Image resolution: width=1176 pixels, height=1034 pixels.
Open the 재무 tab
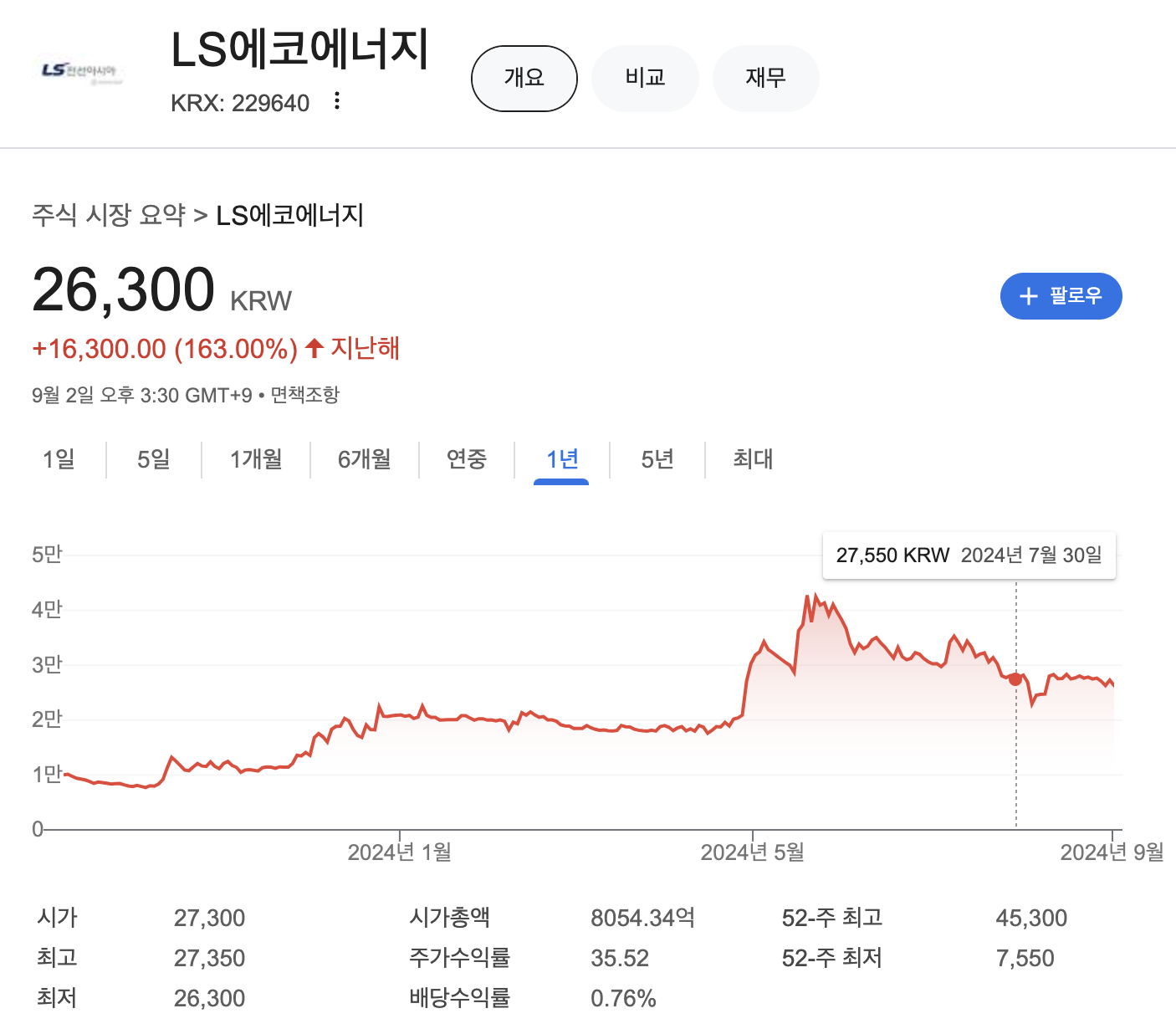coord(765,79)
